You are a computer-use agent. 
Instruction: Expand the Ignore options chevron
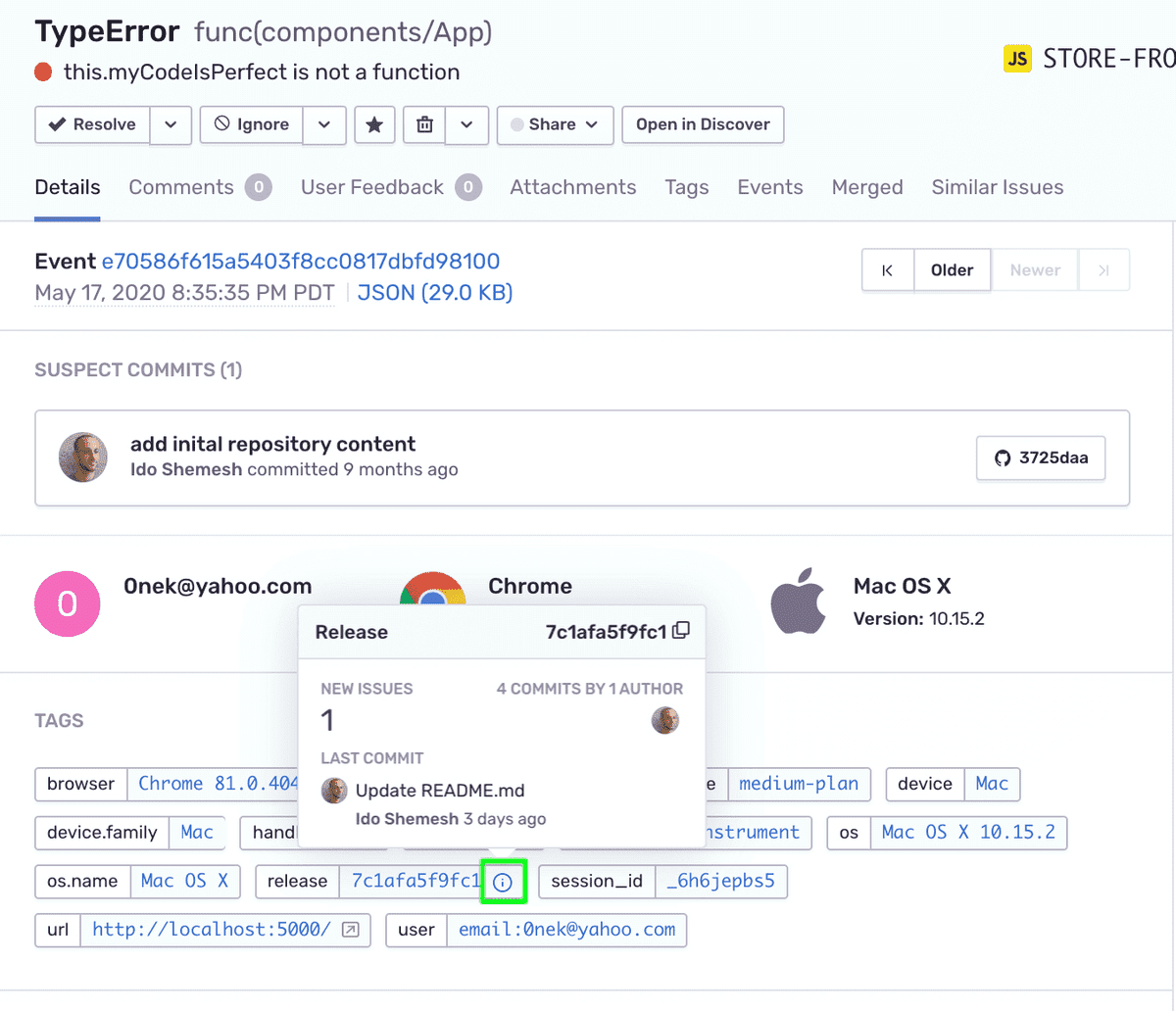[324, 124]
